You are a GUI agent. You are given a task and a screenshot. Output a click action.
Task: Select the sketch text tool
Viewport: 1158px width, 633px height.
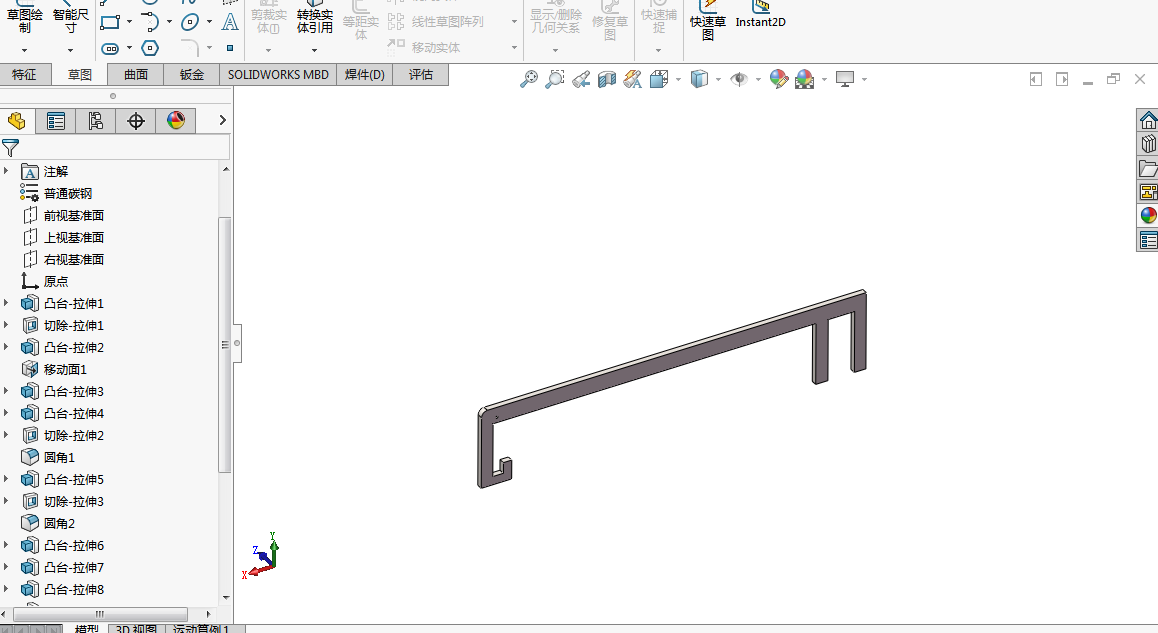tap(230, 22)
